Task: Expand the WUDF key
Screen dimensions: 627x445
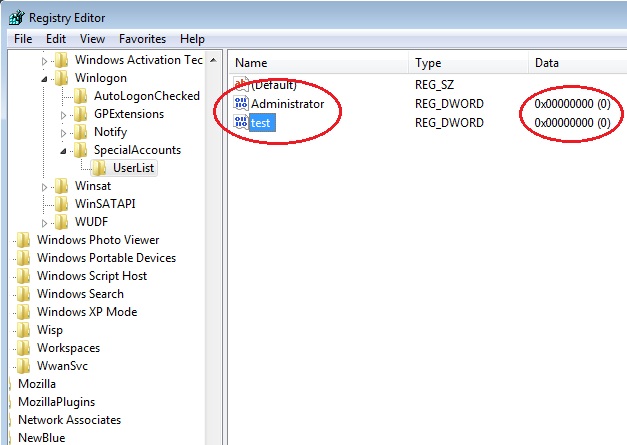Action: tap(44, 223)
